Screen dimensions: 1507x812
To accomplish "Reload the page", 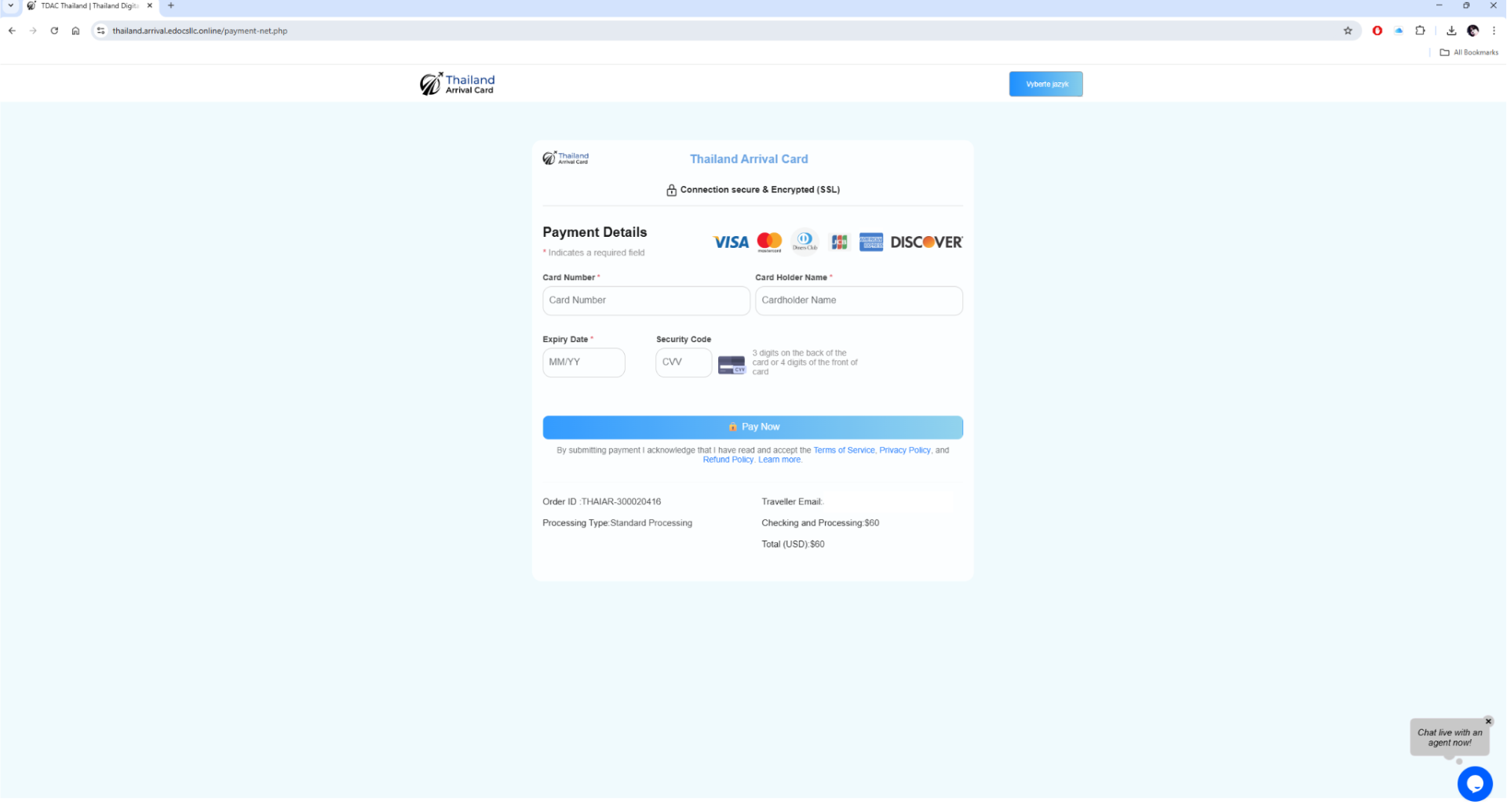I will [54, 31].
